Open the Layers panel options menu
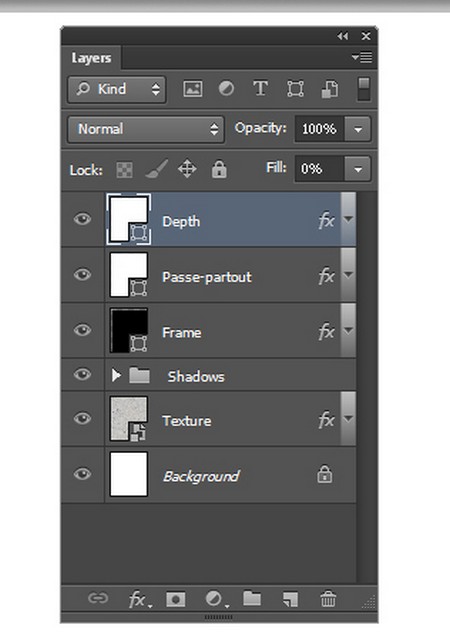Image resolution: width=450 pixels, height=642 pixels. [x=362, y=57]
